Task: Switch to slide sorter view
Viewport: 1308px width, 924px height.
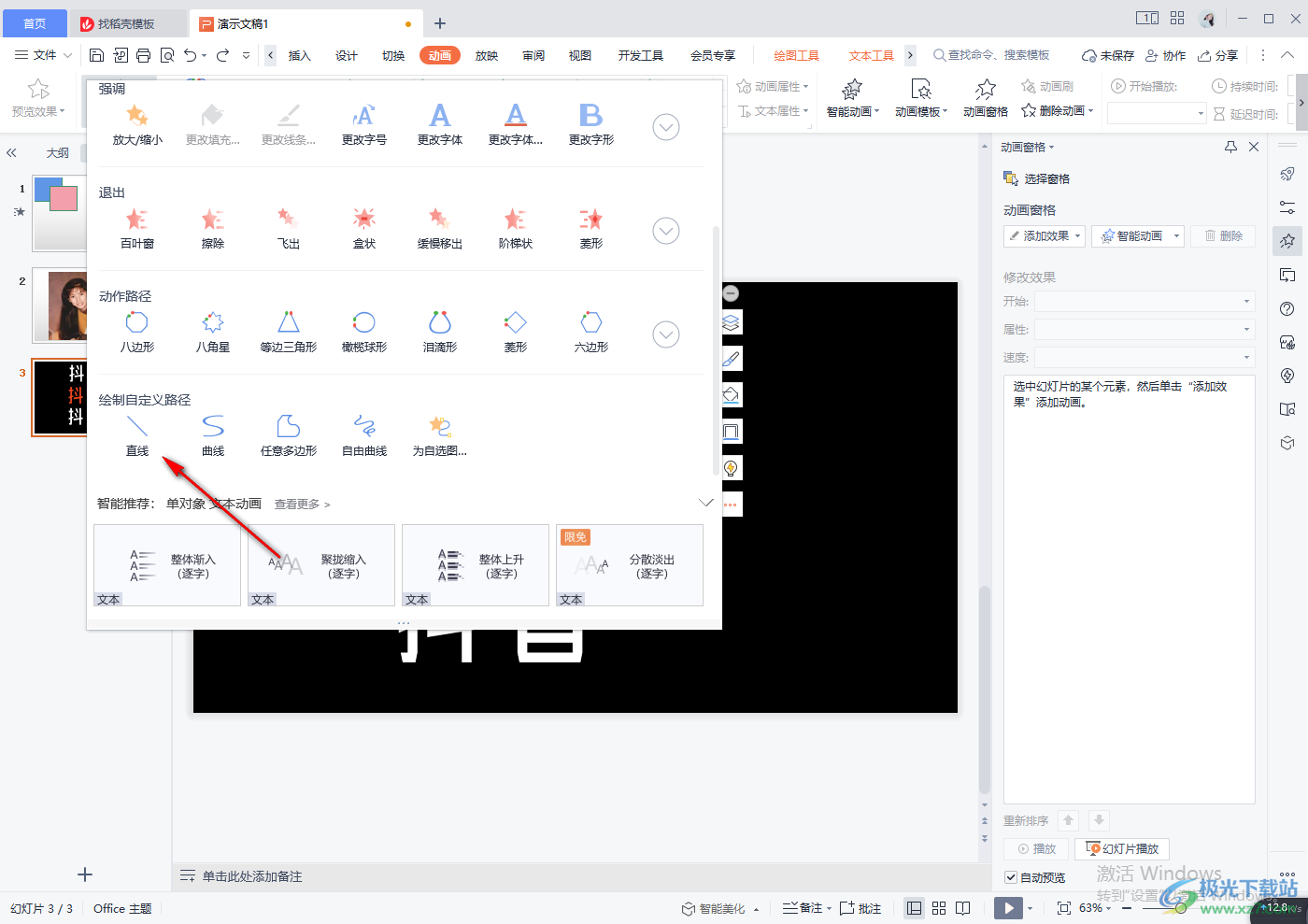Action: [939, 908]
